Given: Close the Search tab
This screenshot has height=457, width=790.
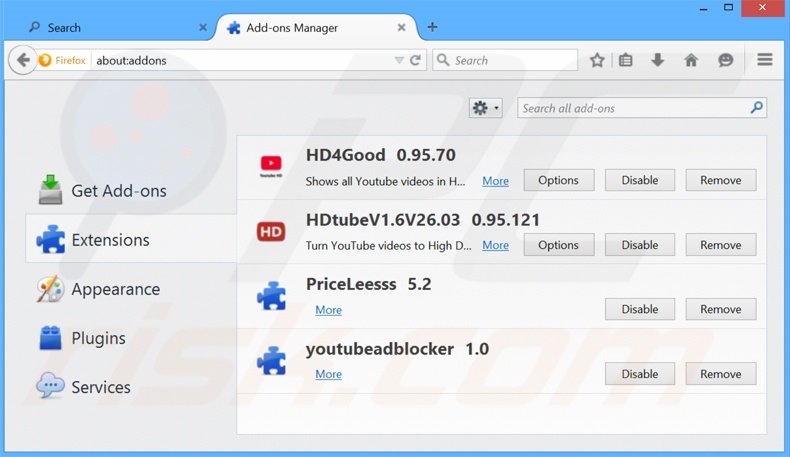Looking at the screenshot, I should point(203,27).
